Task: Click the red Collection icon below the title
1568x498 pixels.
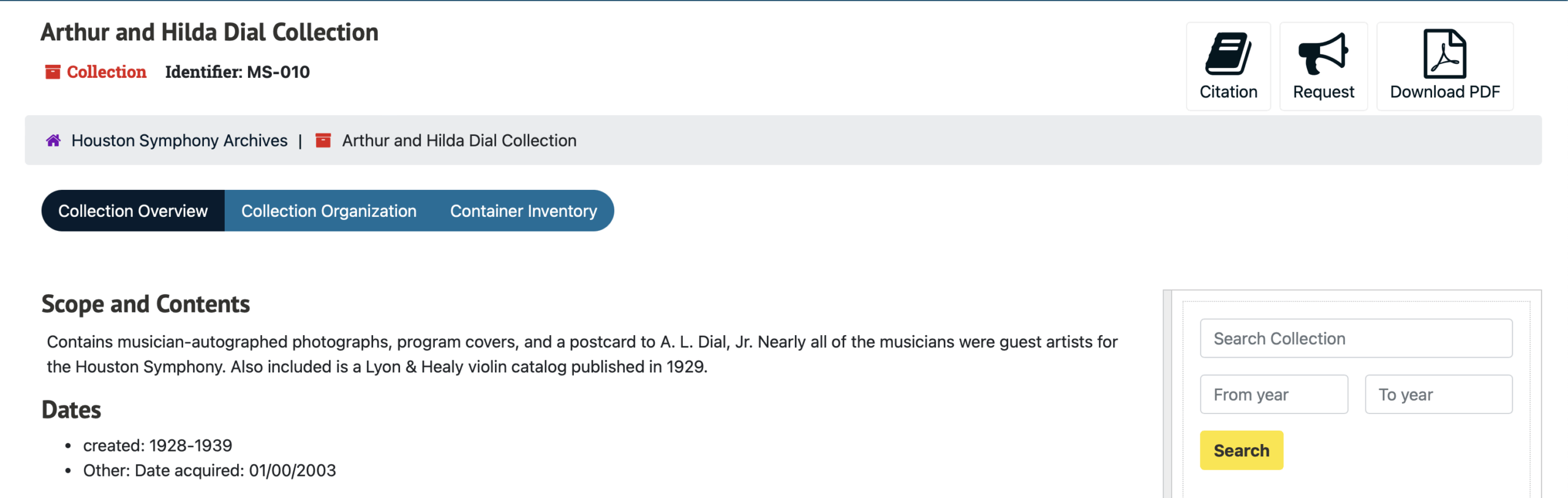Action: coord(53,72)
